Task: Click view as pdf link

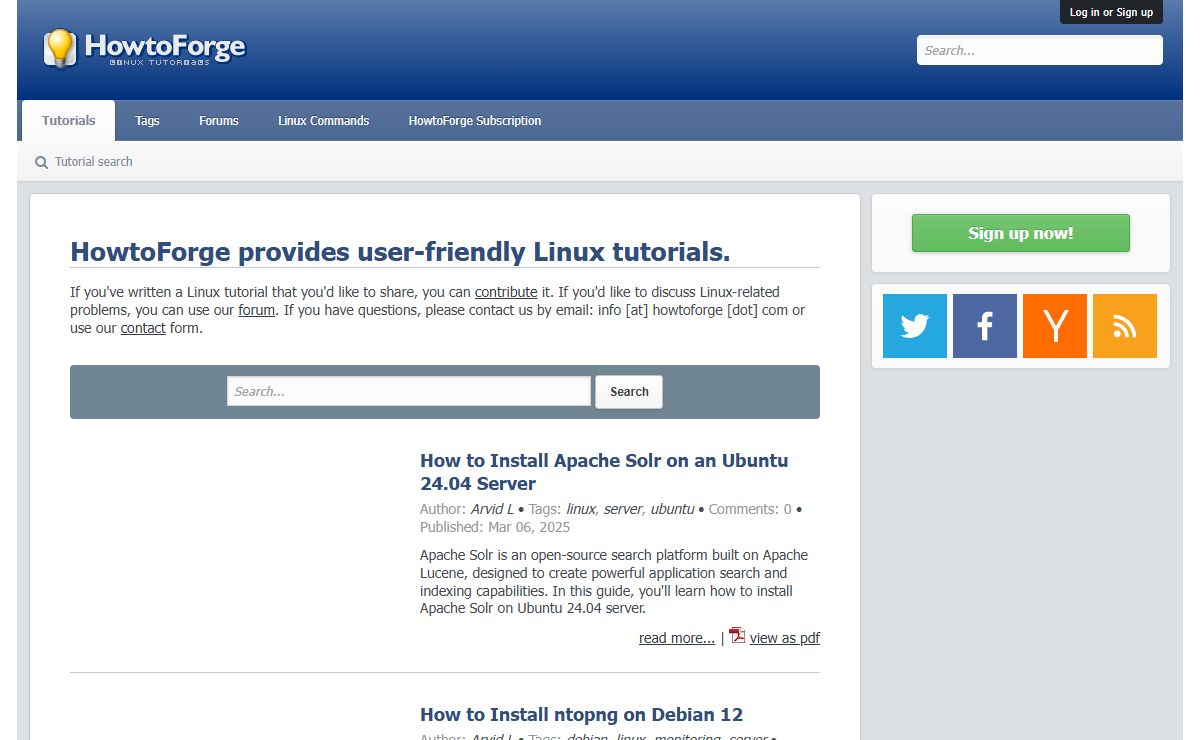Action: coord(785,638)
